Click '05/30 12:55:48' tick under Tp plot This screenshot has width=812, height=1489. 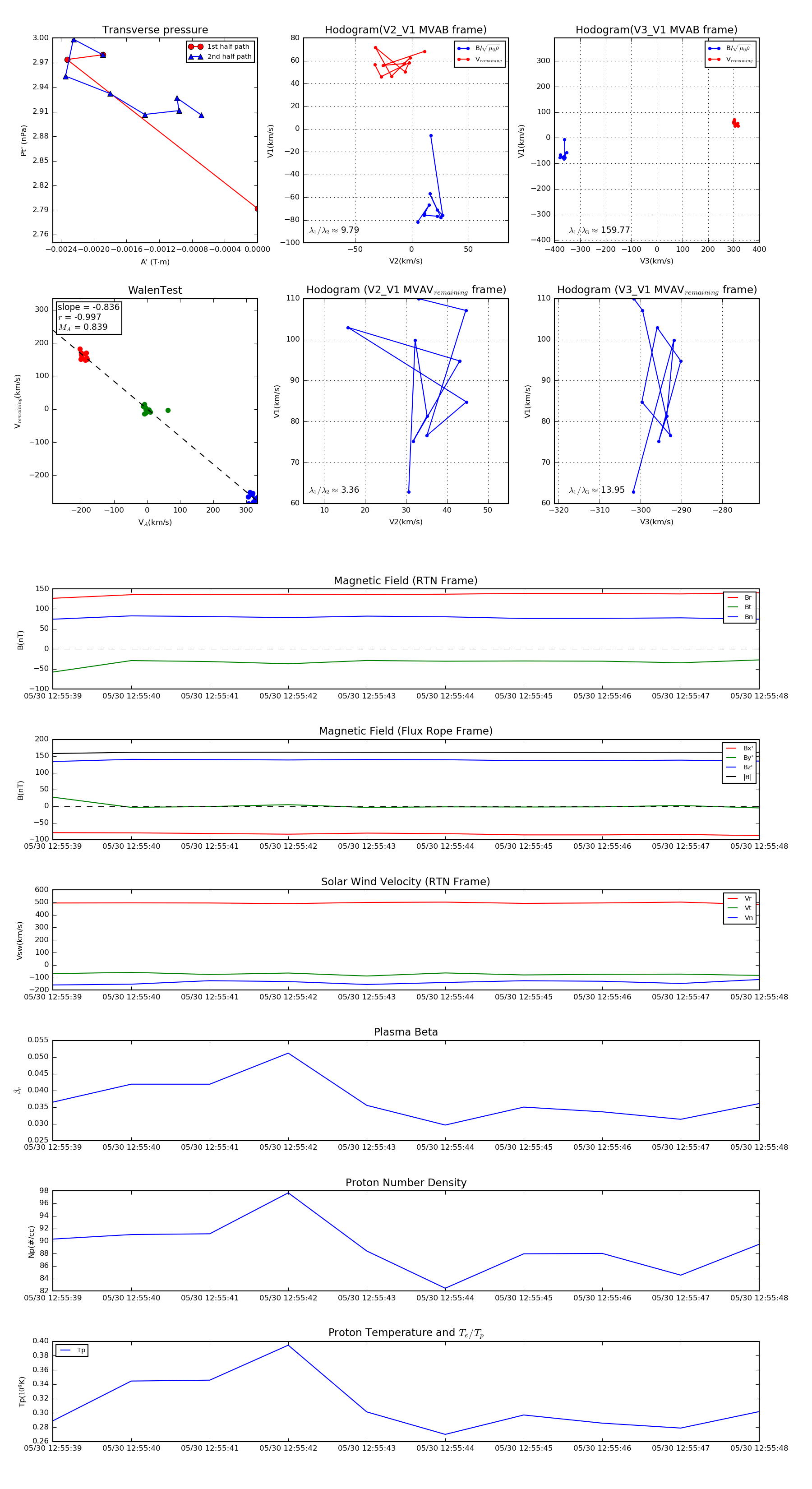point(759,1448)
